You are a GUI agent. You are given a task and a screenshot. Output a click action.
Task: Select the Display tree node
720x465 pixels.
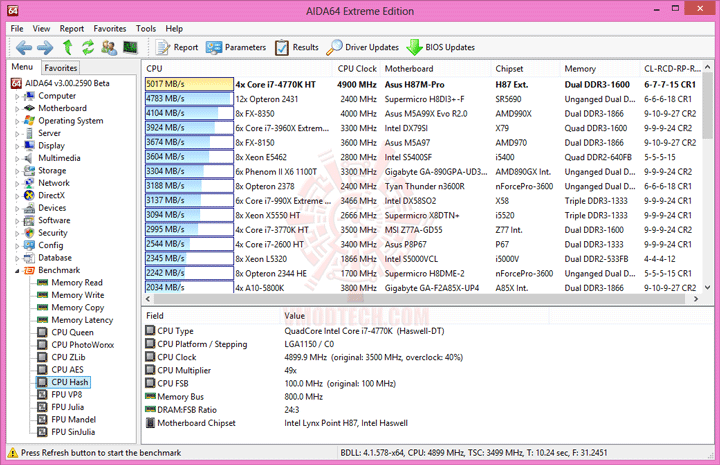(x=51, y=146)
